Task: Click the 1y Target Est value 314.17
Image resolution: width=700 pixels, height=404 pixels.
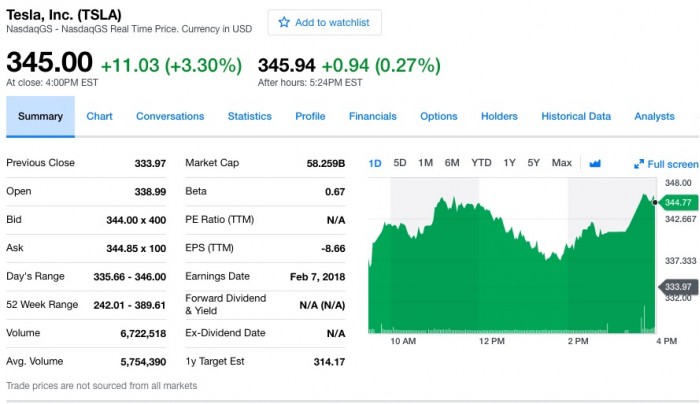Action: pos(329,362)
